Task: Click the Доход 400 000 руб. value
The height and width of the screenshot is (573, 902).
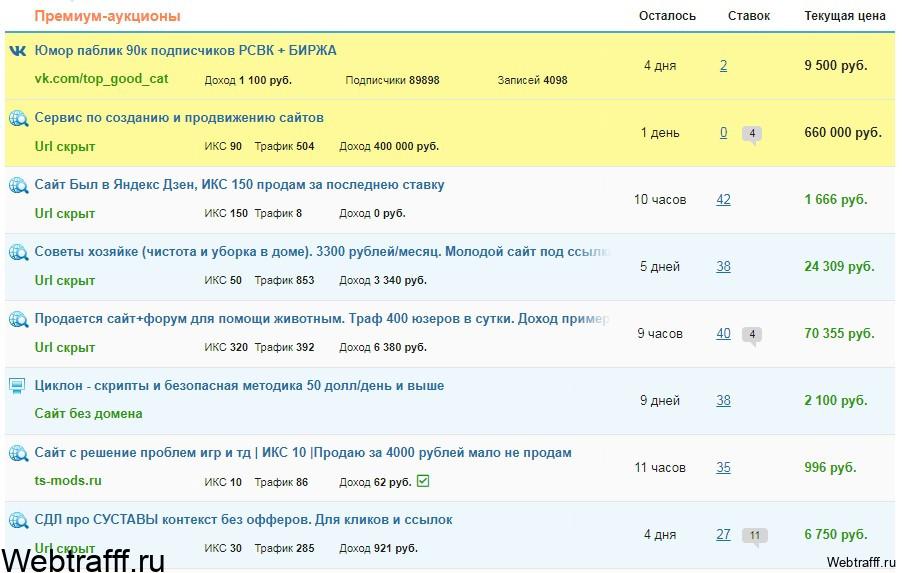Action: [x=389, y=147]
